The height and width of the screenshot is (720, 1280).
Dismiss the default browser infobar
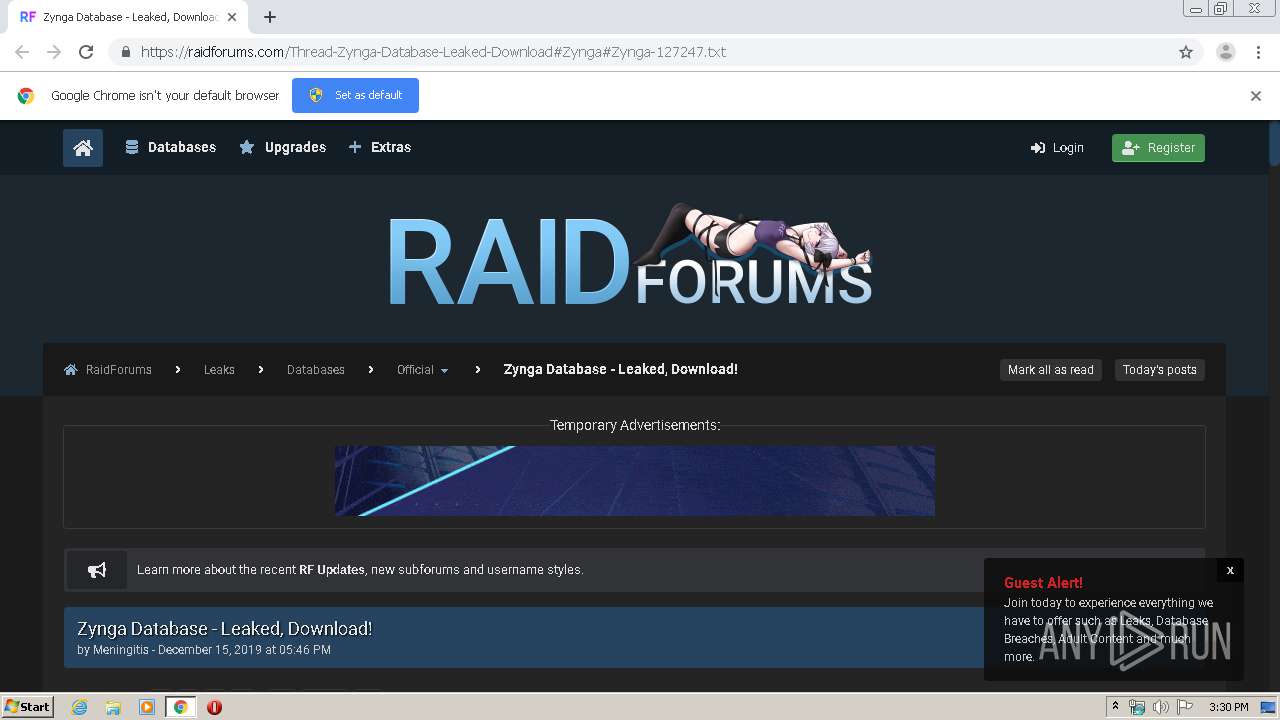coord(1256,96)
